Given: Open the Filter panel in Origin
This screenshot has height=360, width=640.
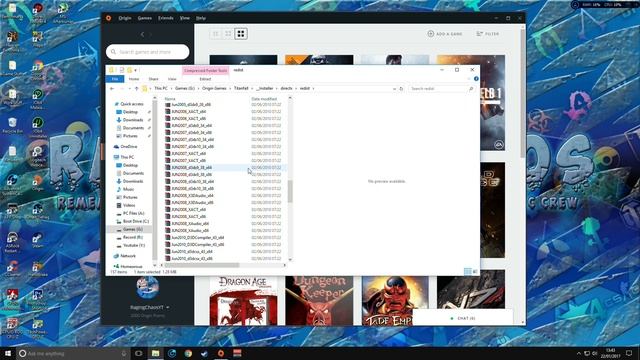Looking at the screenshot, I should point(488,34).
